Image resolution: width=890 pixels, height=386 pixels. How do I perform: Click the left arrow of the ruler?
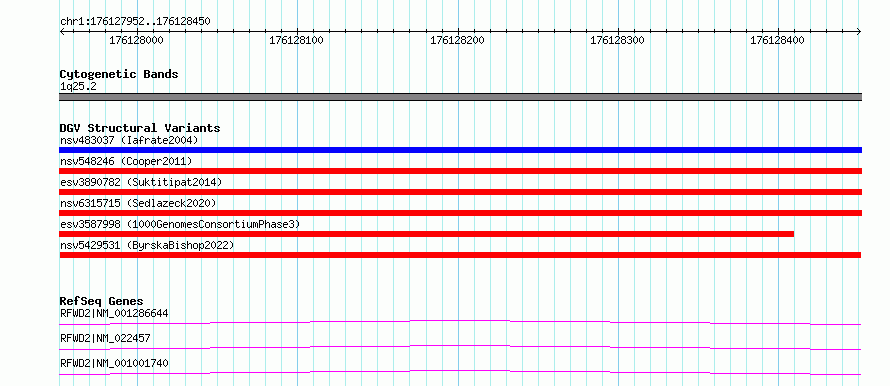(62, 32)
